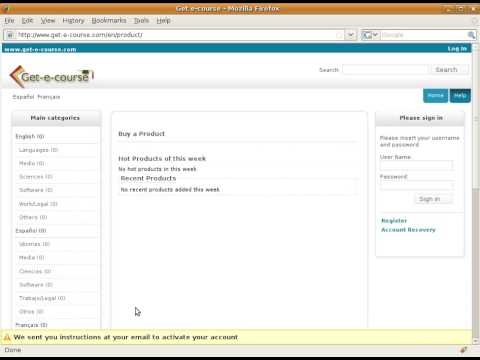This screenshot has width=480, height=360.
Task: Open the View menu
Action: [x=48, y=21]
